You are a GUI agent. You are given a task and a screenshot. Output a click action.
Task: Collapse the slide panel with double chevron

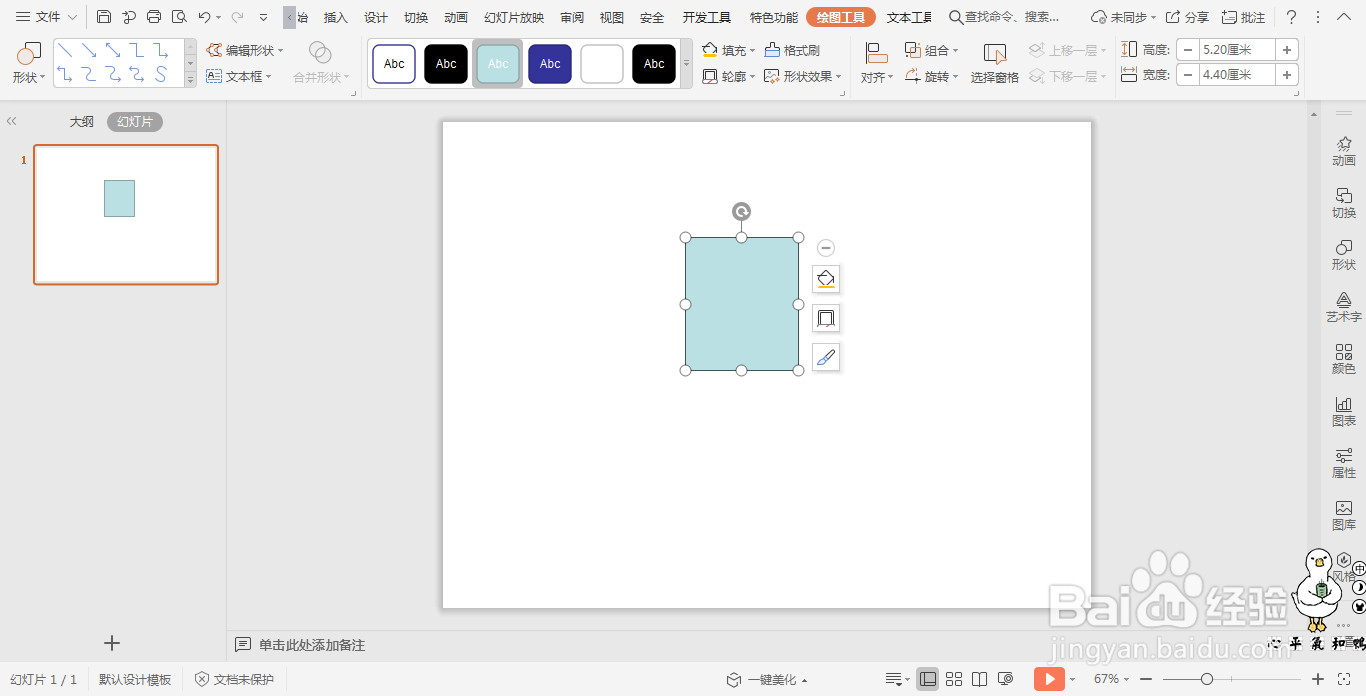tap(11, 121)
